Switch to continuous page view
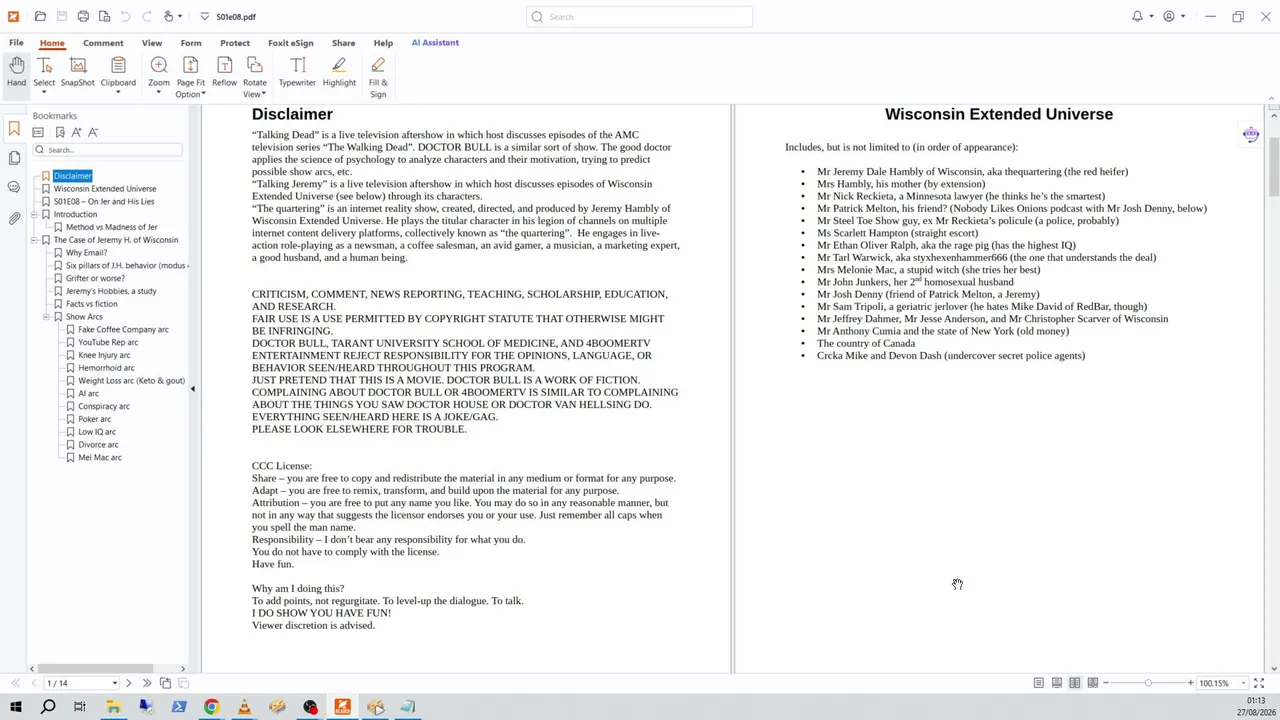This screenshot has height=720, width=1280. click(x=1056, y=683)
